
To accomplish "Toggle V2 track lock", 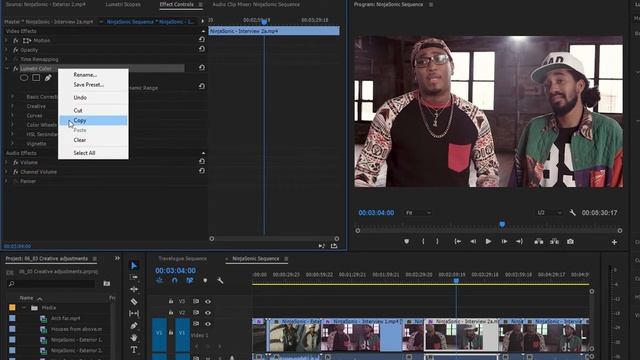I will (171, 312).
